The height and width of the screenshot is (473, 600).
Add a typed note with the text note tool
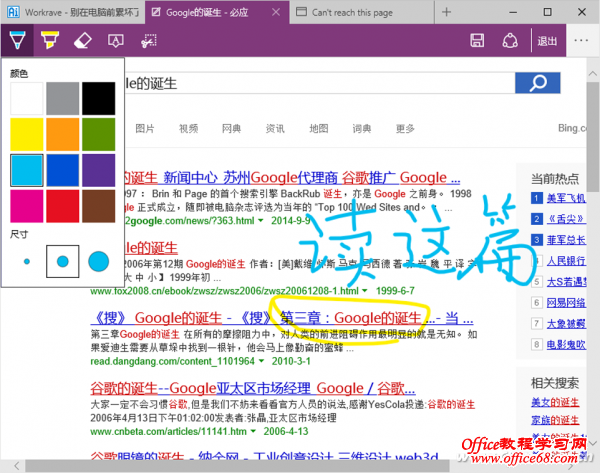(x=115, y=41)
